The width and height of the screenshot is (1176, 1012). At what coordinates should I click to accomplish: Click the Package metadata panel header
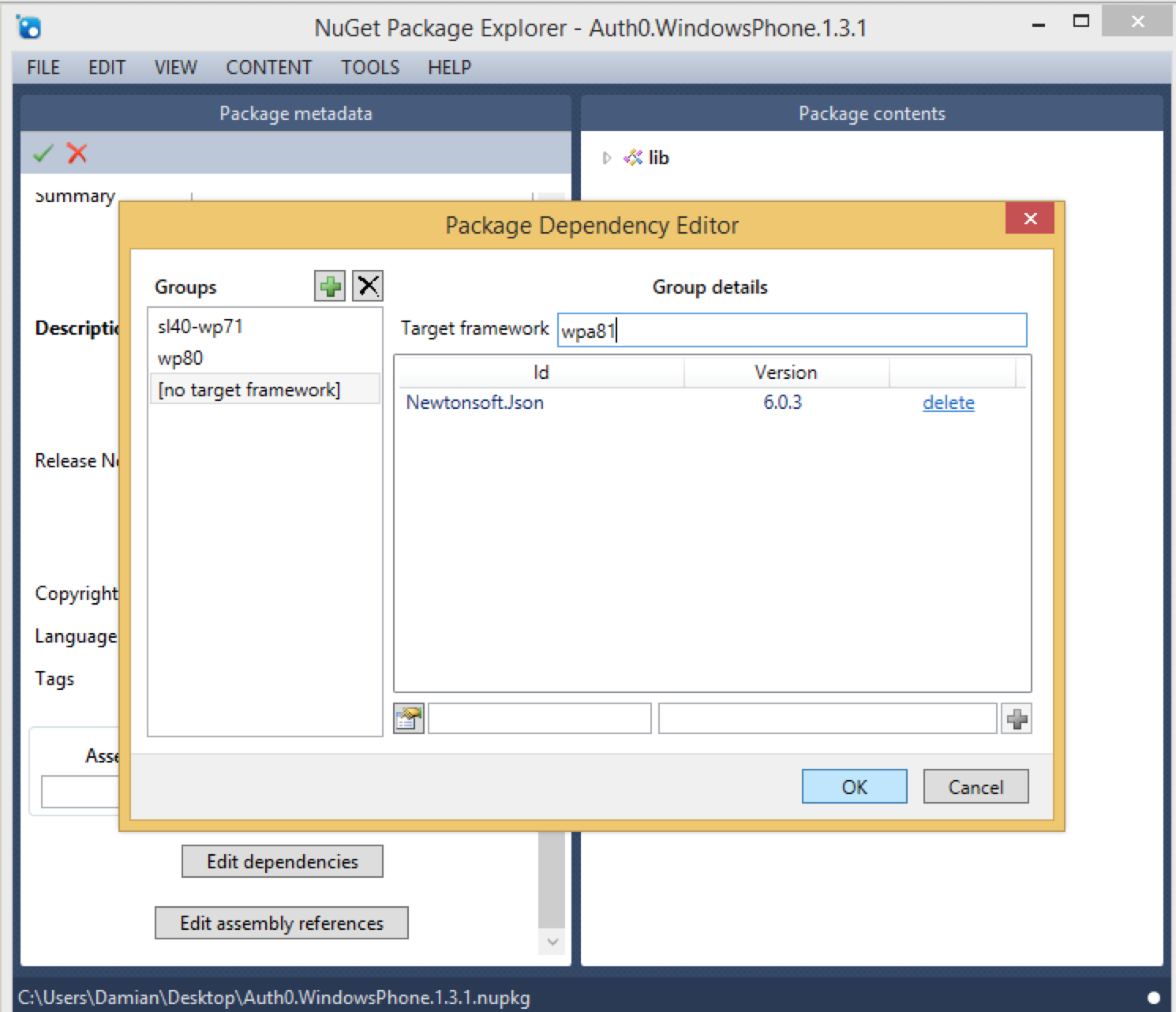click(x=296, y=114)
